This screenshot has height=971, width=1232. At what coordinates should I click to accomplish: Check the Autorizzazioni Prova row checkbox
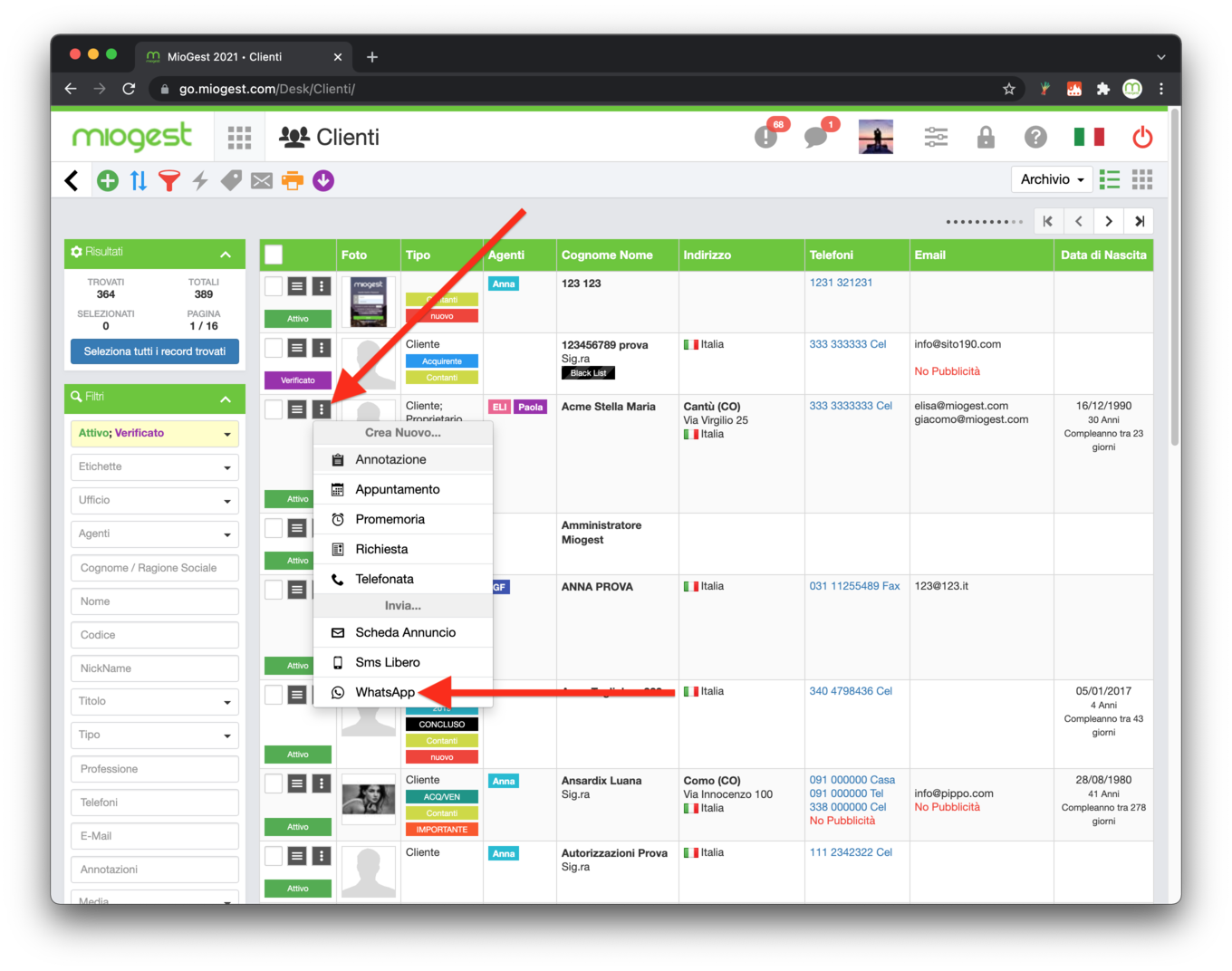click(x=274, y=856)
